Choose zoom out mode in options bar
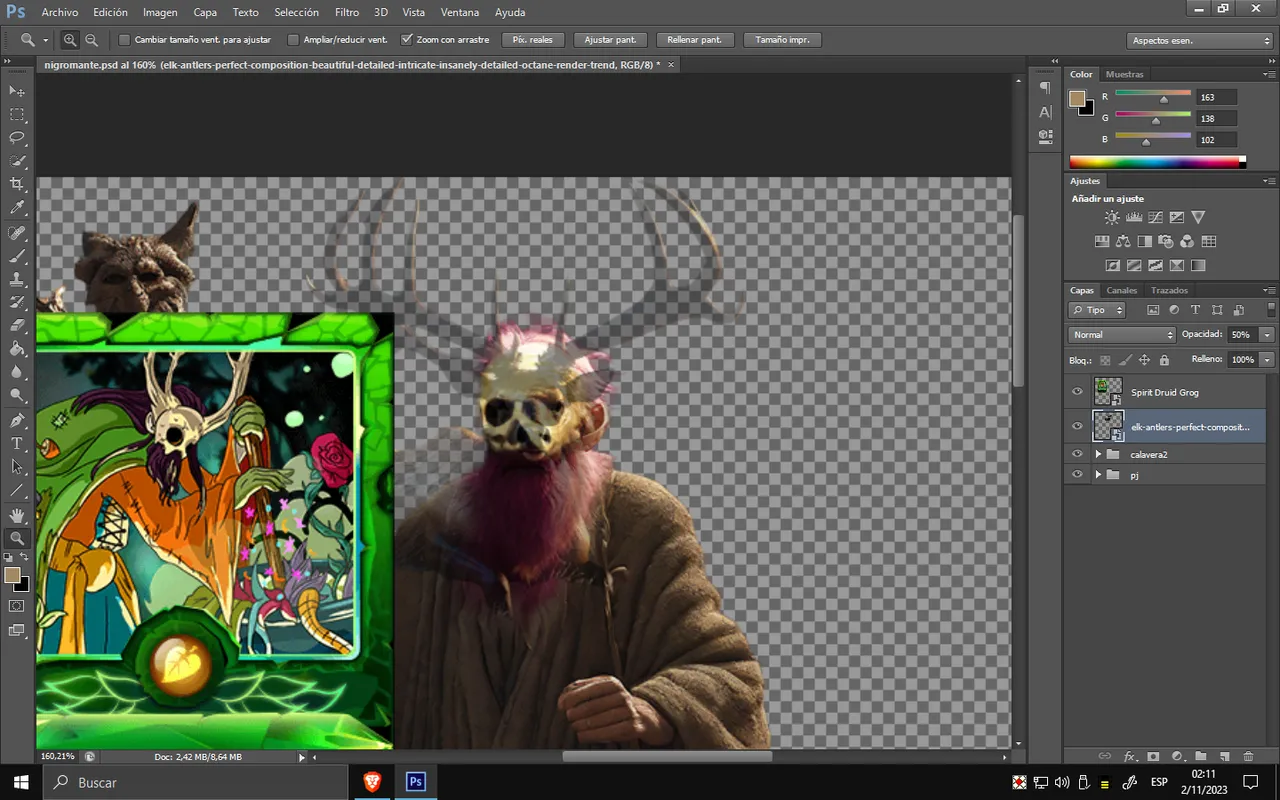Image resolution: width=1280 pixels, height=800 pixels. 91,40
